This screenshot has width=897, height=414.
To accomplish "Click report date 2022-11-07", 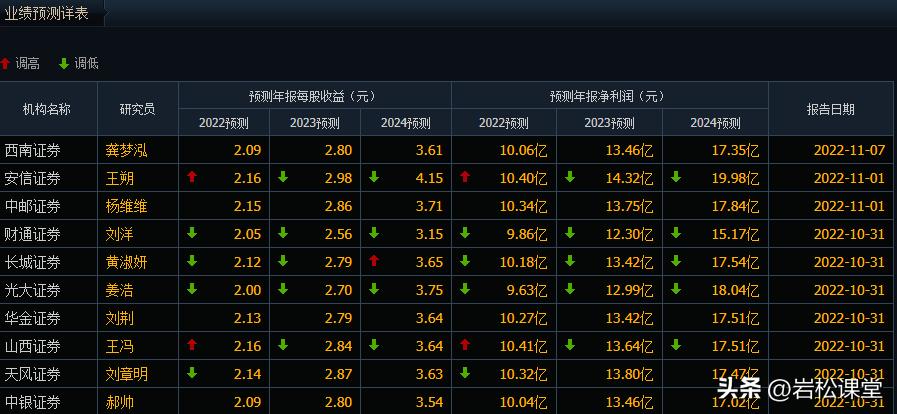I will 849,150.
